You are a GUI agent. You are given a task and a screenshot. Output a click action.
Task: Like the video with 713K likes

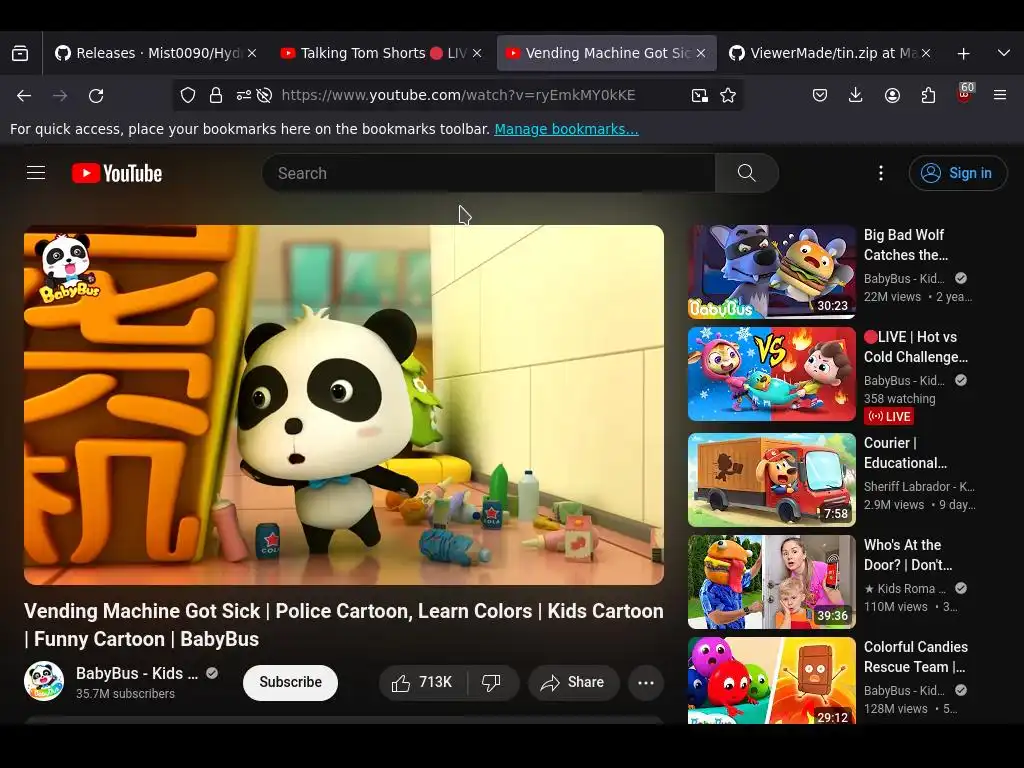(423, 682)
